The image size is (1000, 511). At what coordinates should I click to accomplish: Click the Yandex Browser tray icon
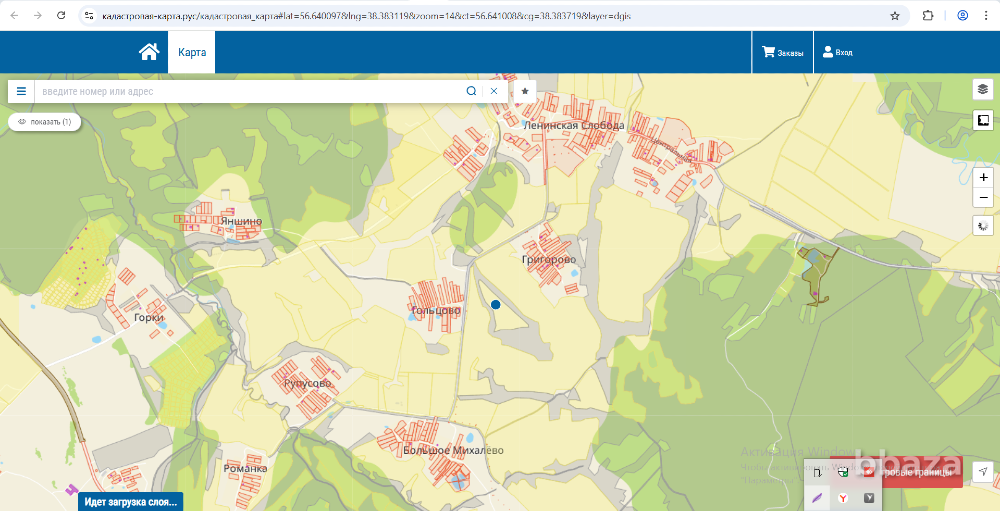(844, 497)
